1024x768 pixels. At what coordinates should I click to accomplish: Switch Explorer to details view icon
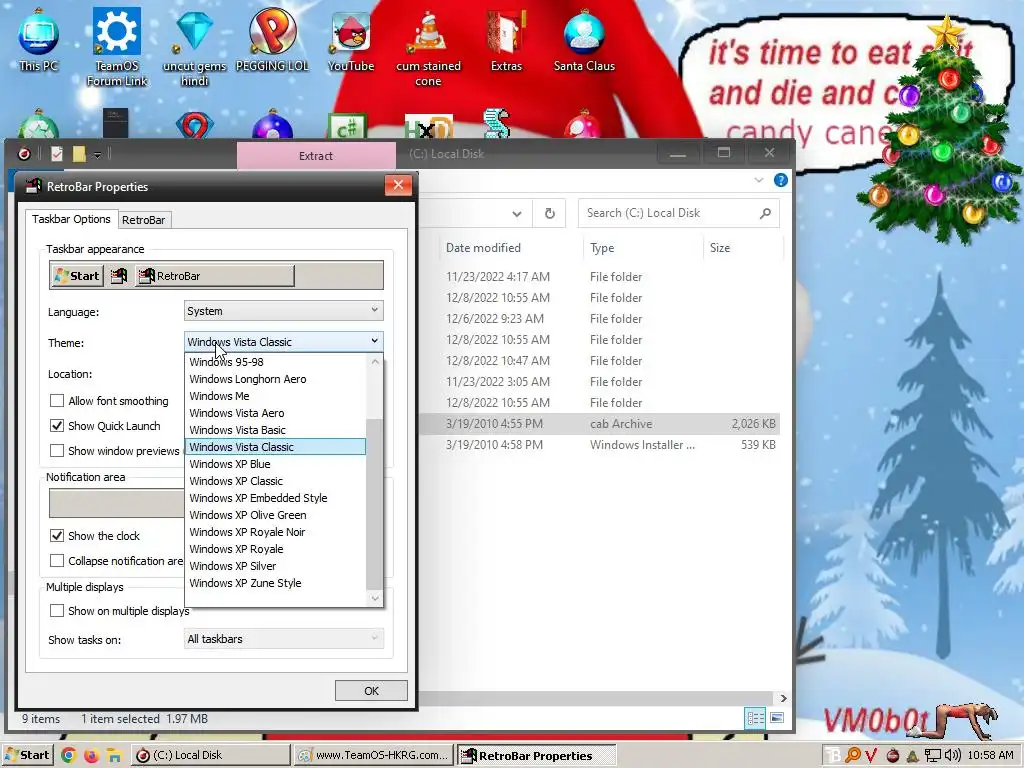coord(755,718)
